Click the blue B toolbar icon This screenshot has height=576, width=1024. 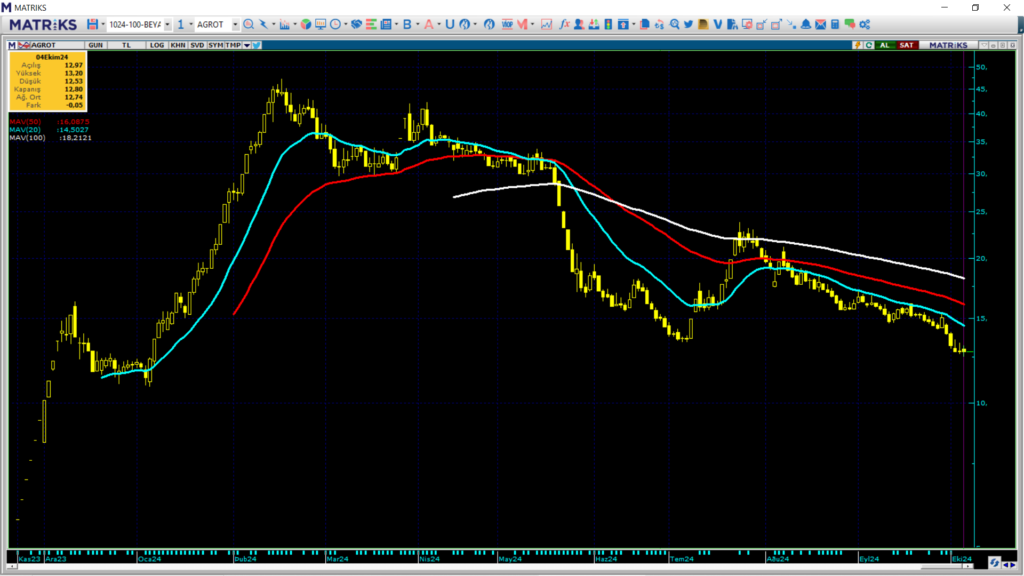[407, 24]
